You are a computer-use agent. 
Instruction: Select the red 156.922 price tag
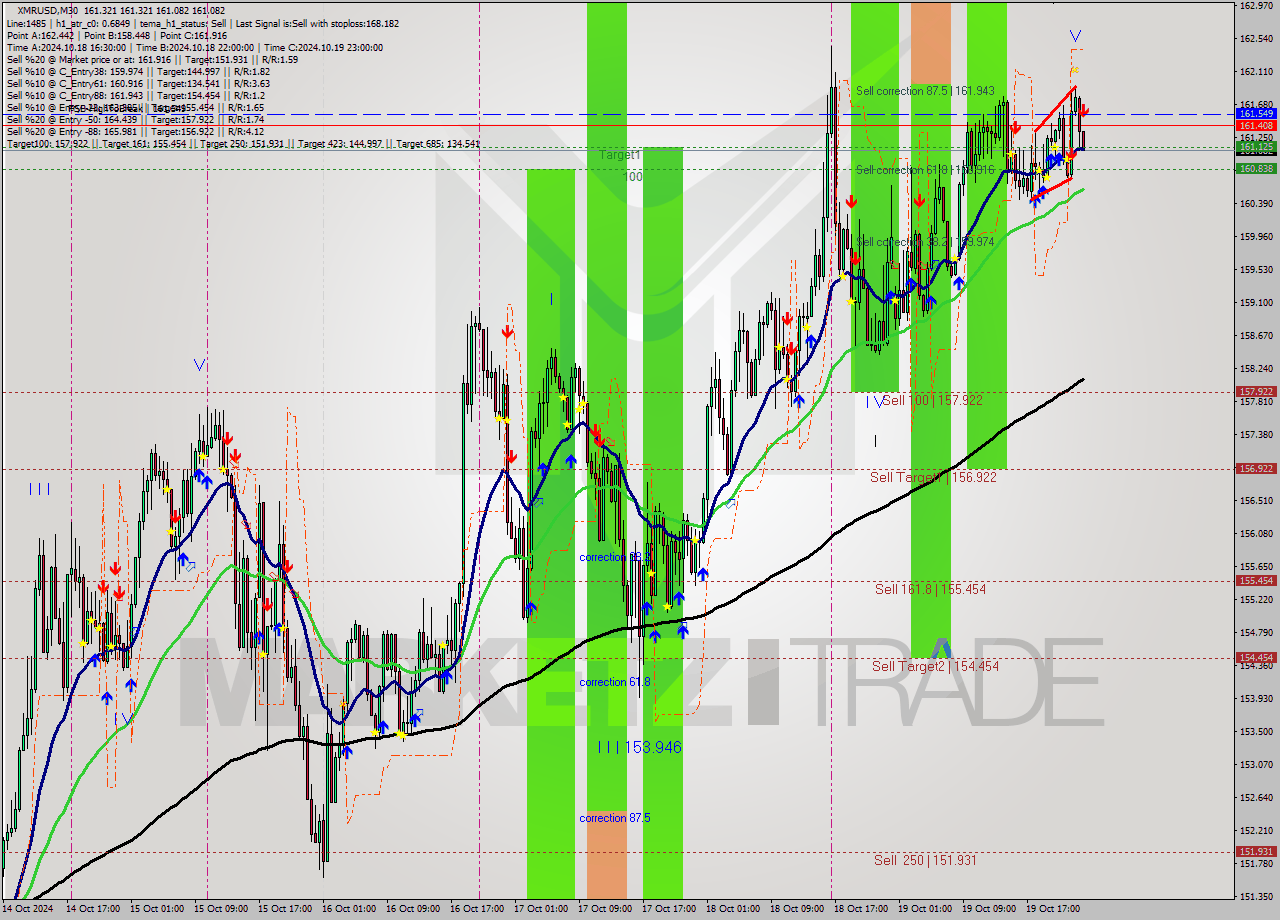(1256, 468)
